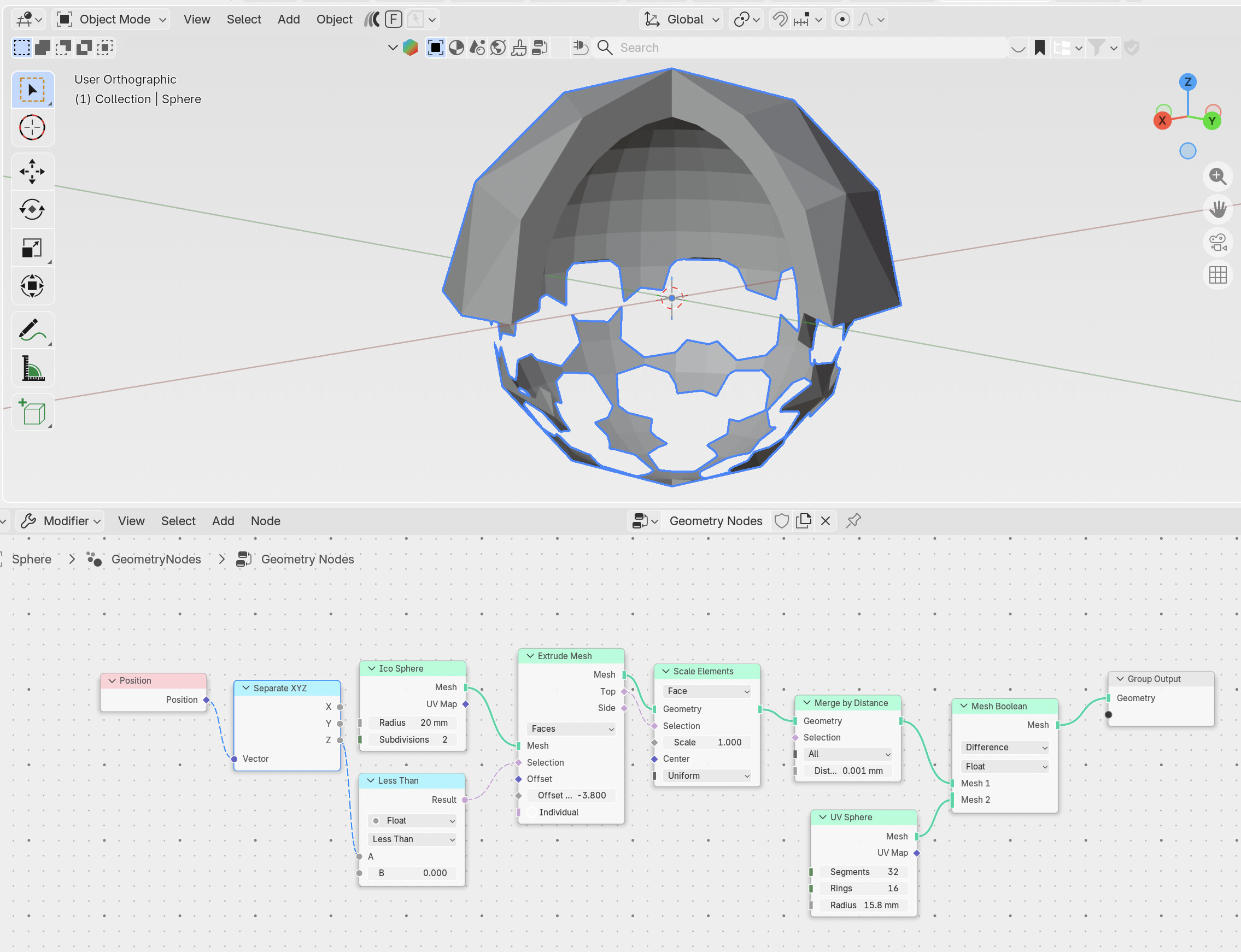This screenshot has height=952, width=1241.
Task: Click the F icon in viewport header
Action: click(x=394, y=19)
